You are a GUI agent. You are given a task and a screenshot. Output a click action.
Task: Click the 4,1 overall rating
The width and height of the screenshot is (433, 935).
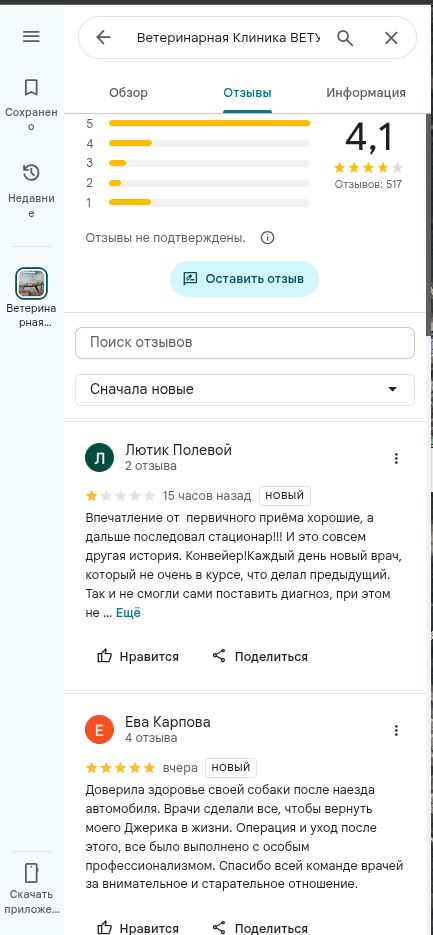[x=369, y=137]
